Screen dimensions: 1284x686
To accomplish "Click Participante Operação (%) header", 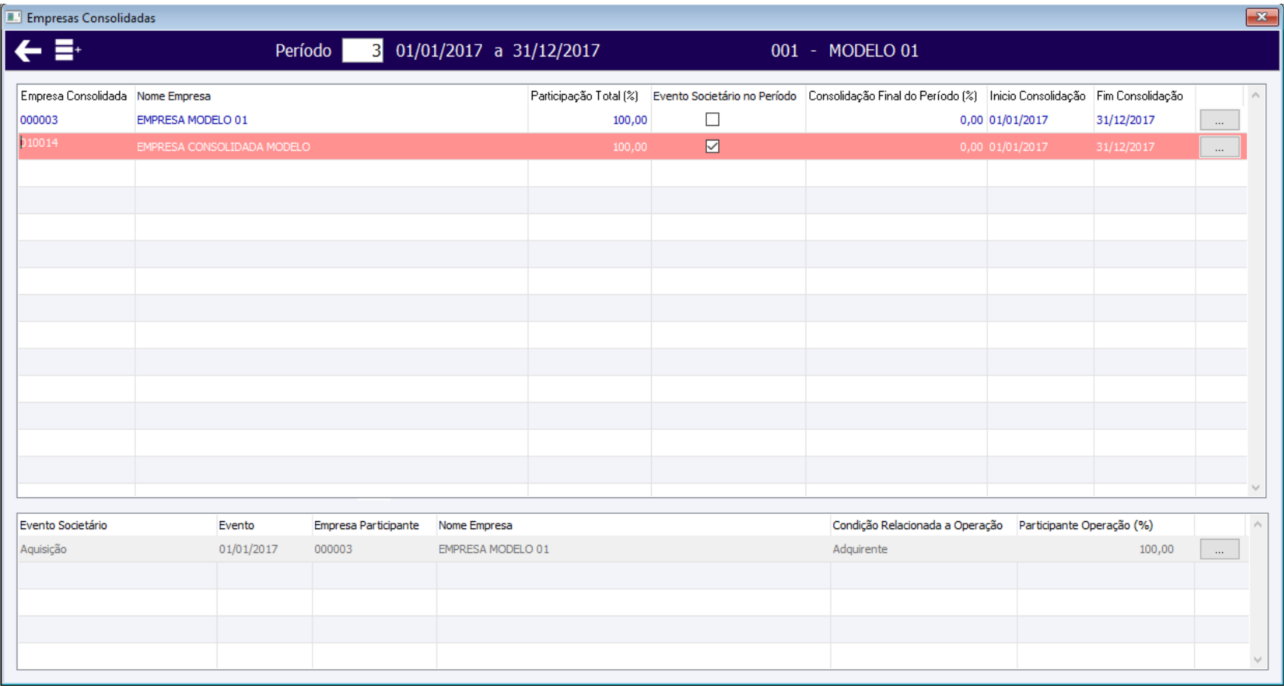I will (x=1092, y=525).
